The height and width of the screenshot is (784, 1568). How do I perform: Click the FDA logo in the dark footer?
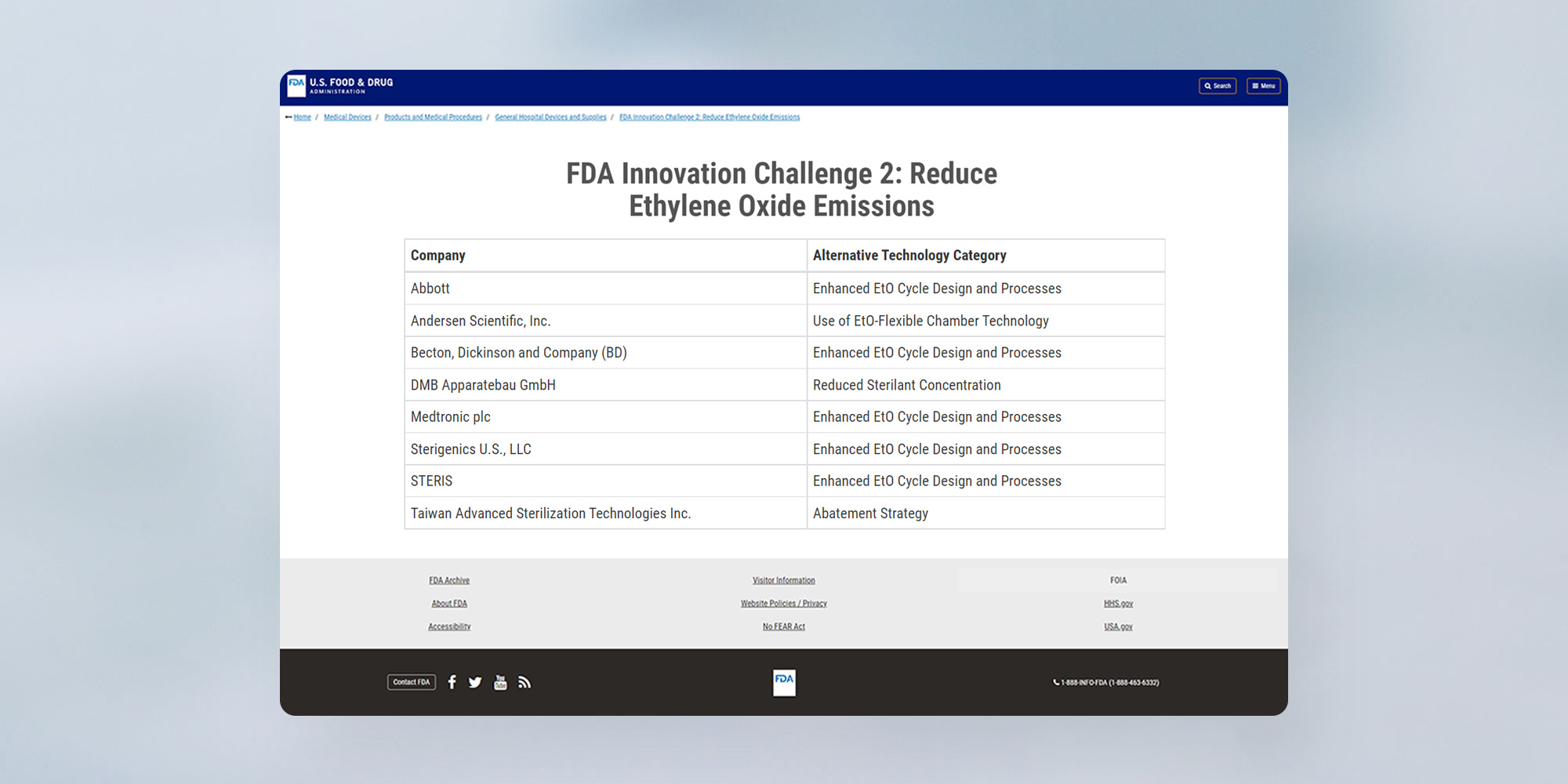tap(784, 682)
